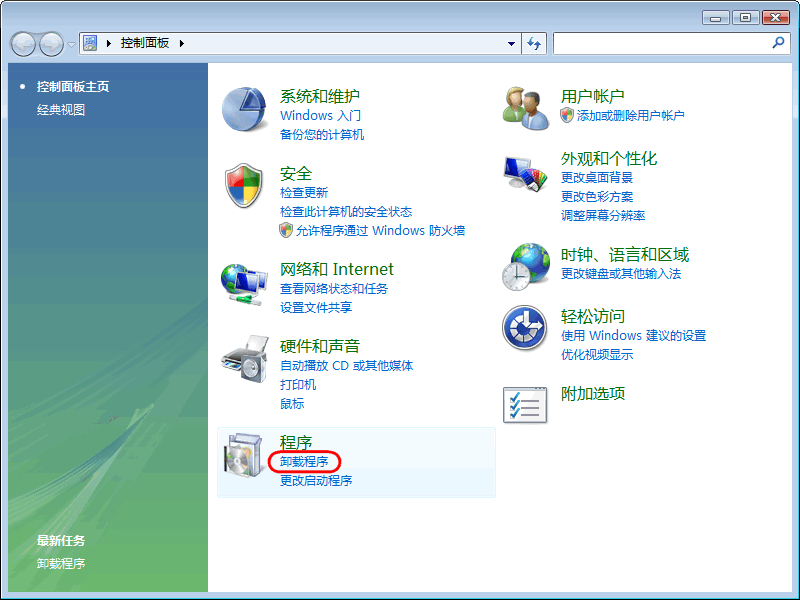800x600 pixels.
Task: Select 控制面板 in the address breadcrumb
Action: tap(145, 43)
